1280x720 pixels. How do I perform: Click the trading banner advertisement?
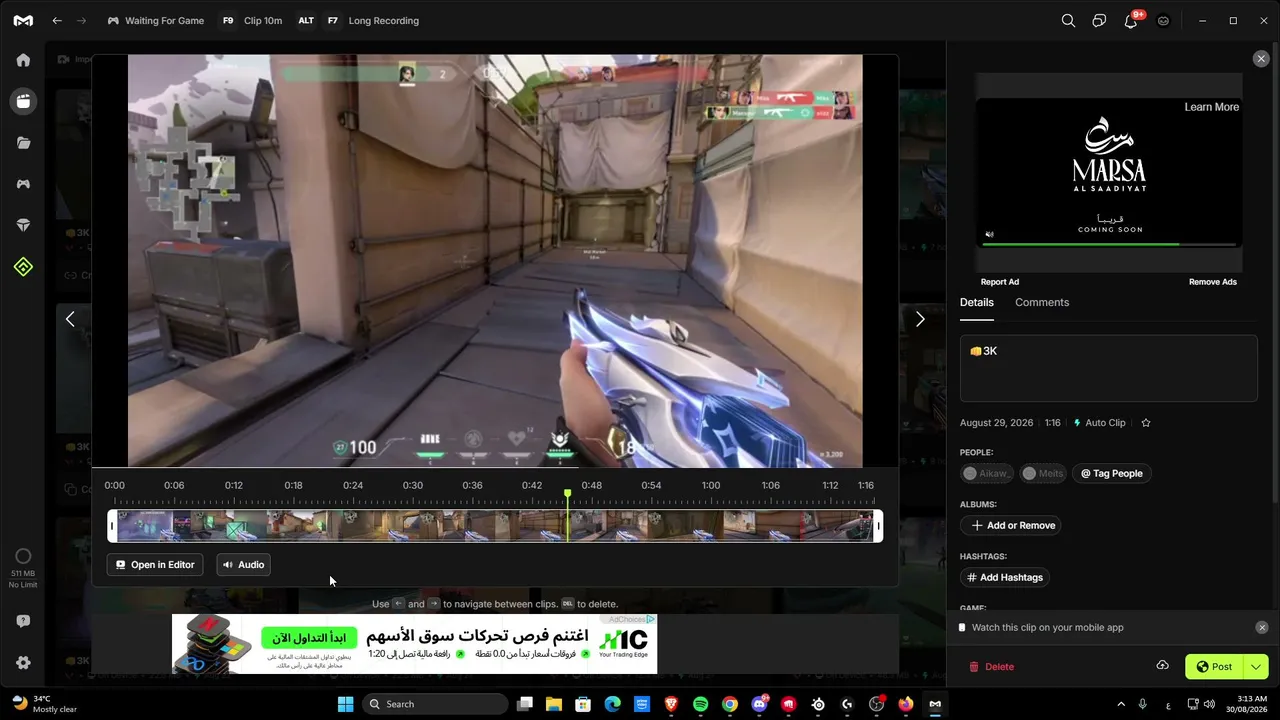tap(415, 644)
